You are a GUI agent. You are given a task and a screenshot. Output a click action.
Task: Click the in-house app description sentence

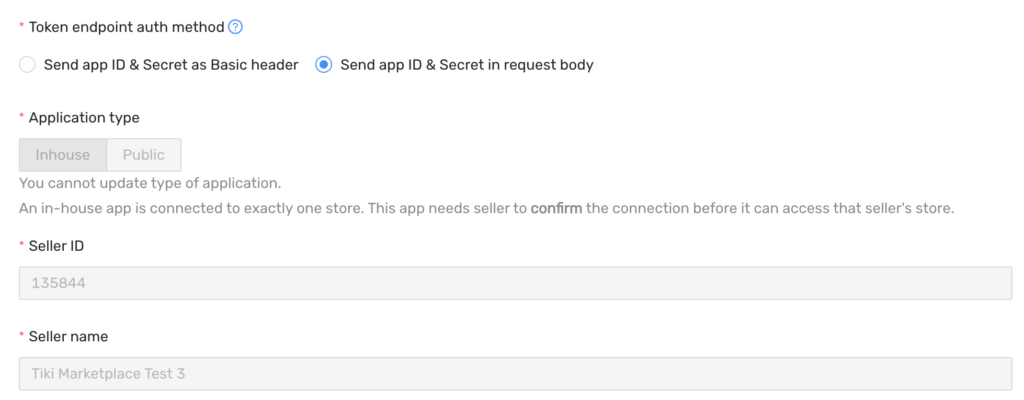pos(487,208)
